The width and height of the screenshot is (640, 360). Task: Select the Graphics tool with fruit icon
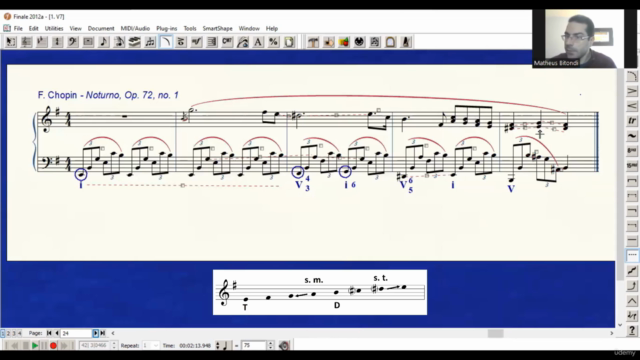coord(344,42)
